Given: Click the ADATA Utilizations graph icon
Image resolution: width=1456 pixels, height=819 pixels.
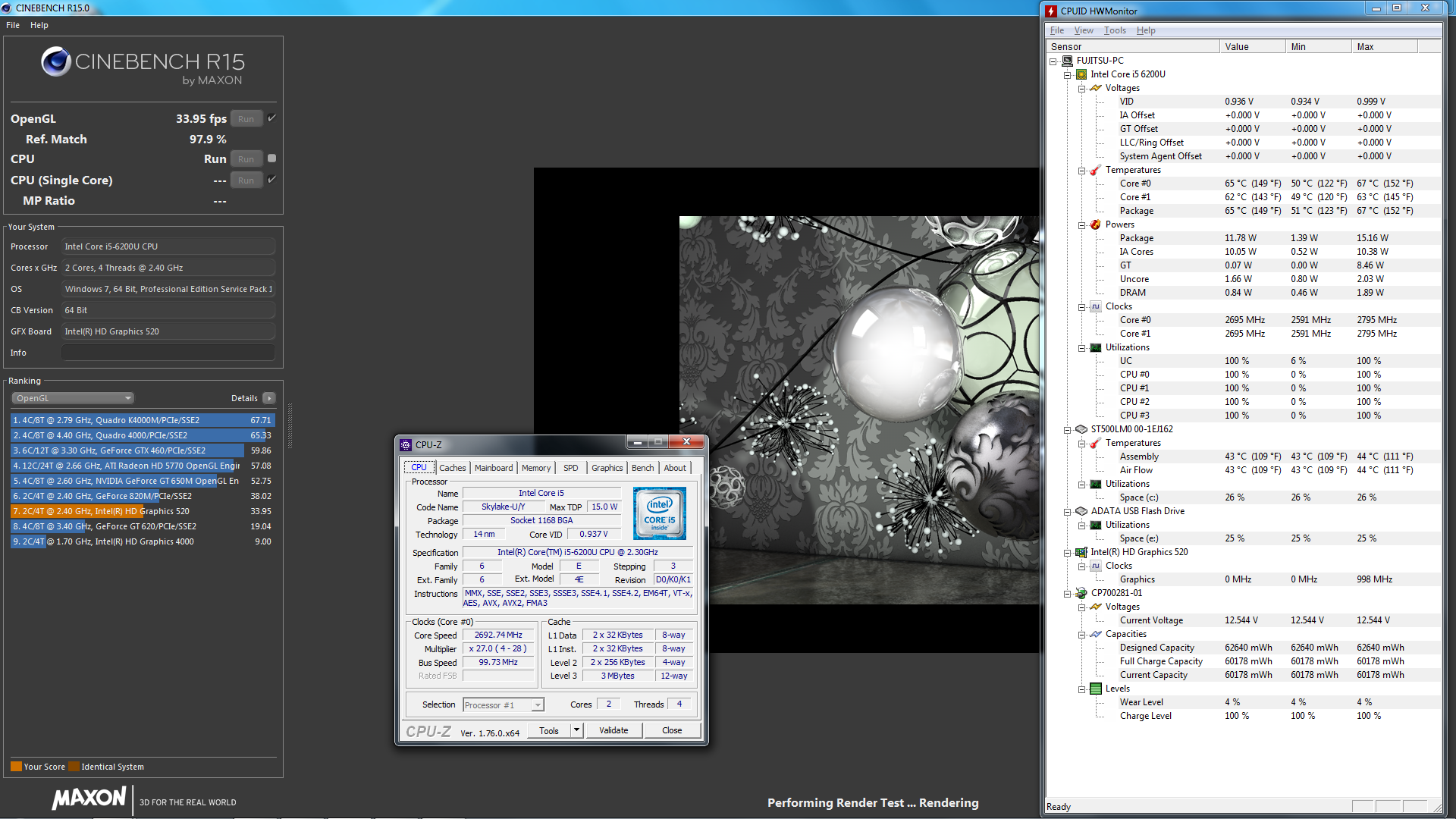Looking at the screenshot, I should pyautogui.click(x=1096, y=525).
